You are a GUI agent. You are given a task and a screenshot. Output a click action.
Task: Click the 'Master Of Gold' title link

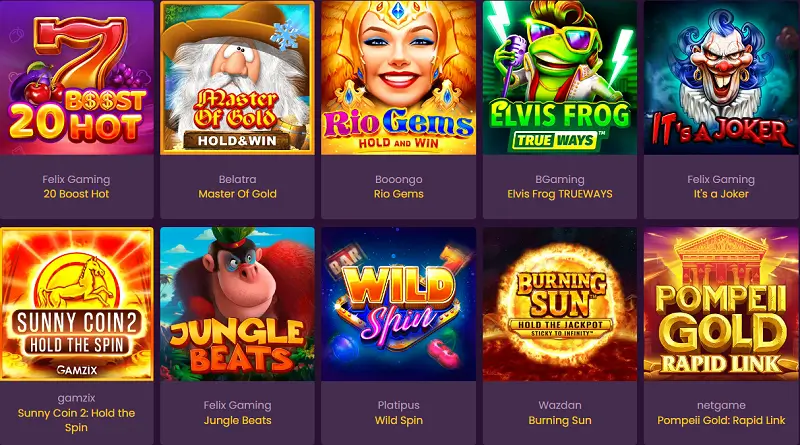pos(237,194)
